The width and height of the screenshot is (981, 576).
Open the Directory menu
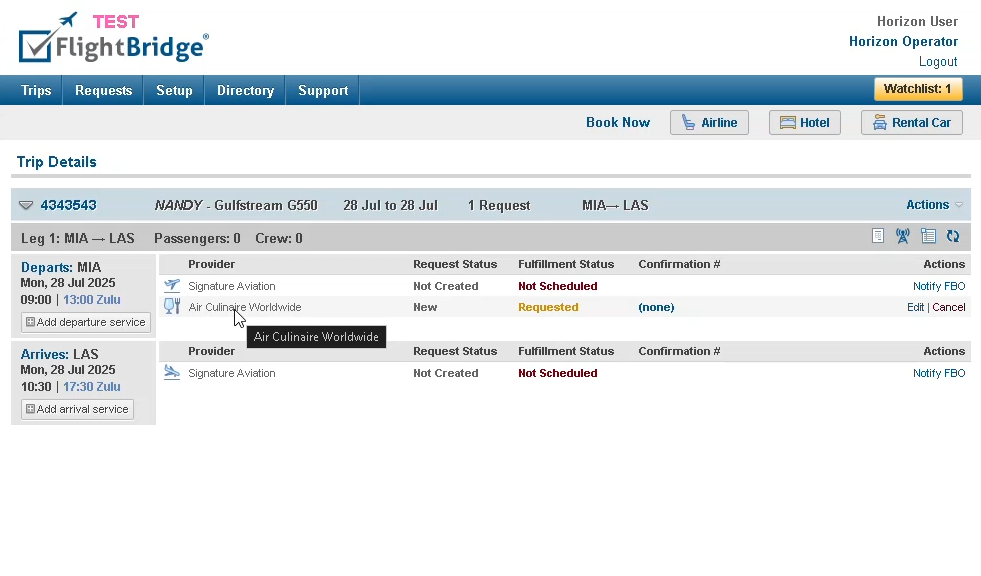coord(245,91)
